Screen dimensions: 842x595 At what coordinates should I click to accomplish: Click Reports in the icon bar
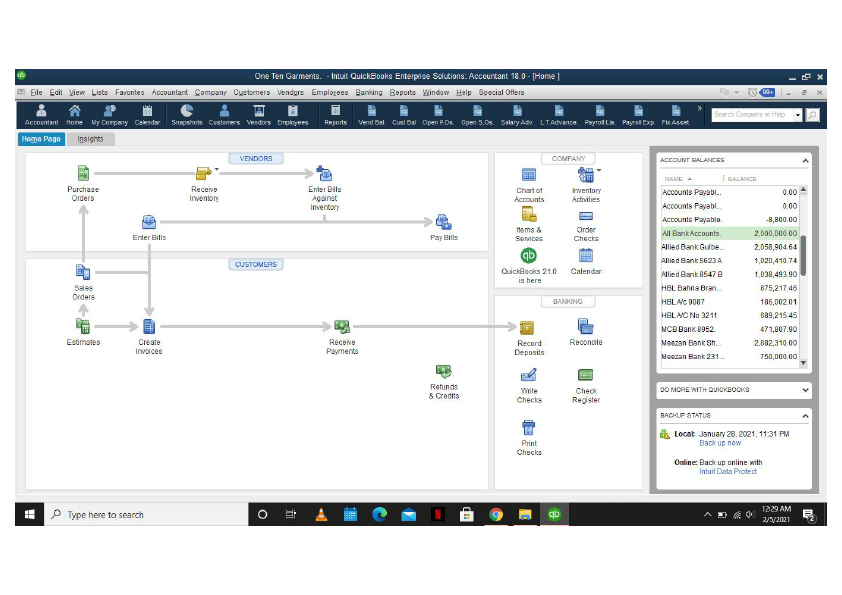tap(336, 115)
